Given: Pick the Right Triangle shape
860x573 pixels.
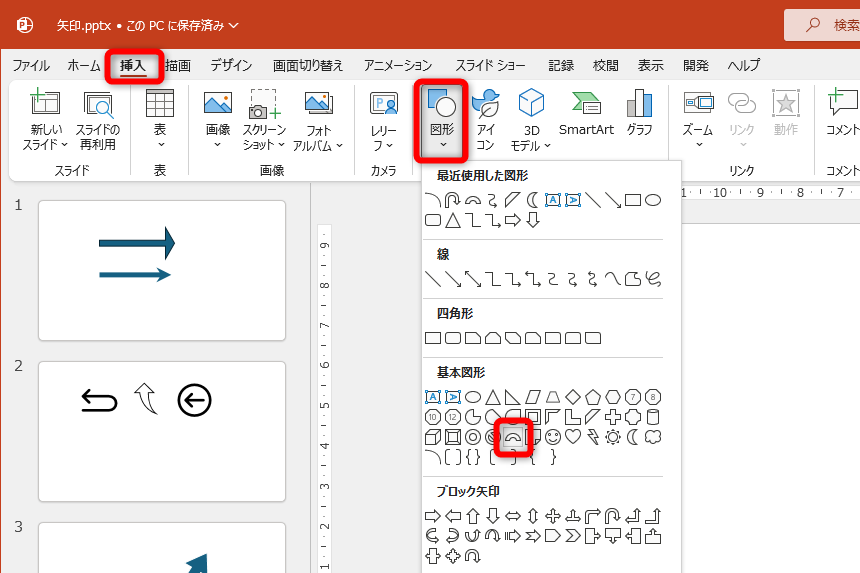Looking at the screenshot, I should click(513, 397).
